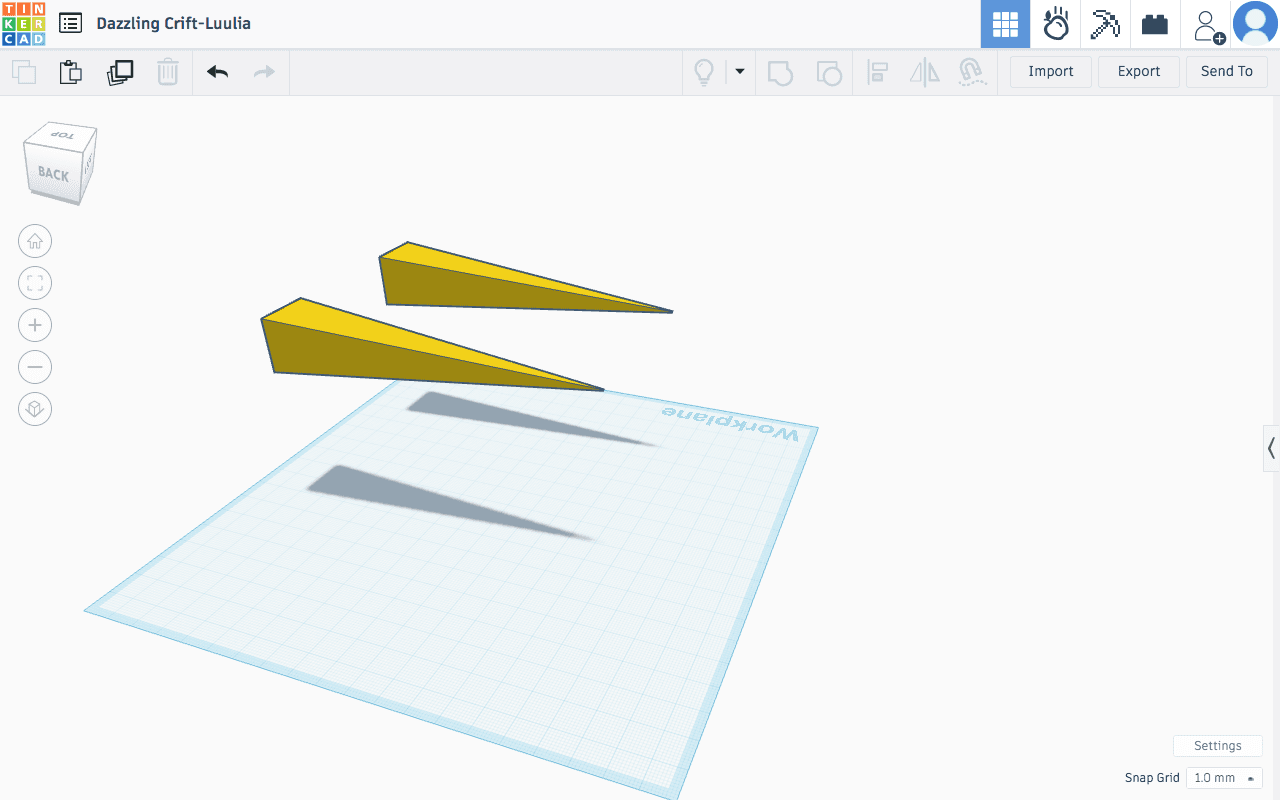The width and height of the screenshot is (1280, 800).
Task: Open Send To menu
Action: [1226, 71]
